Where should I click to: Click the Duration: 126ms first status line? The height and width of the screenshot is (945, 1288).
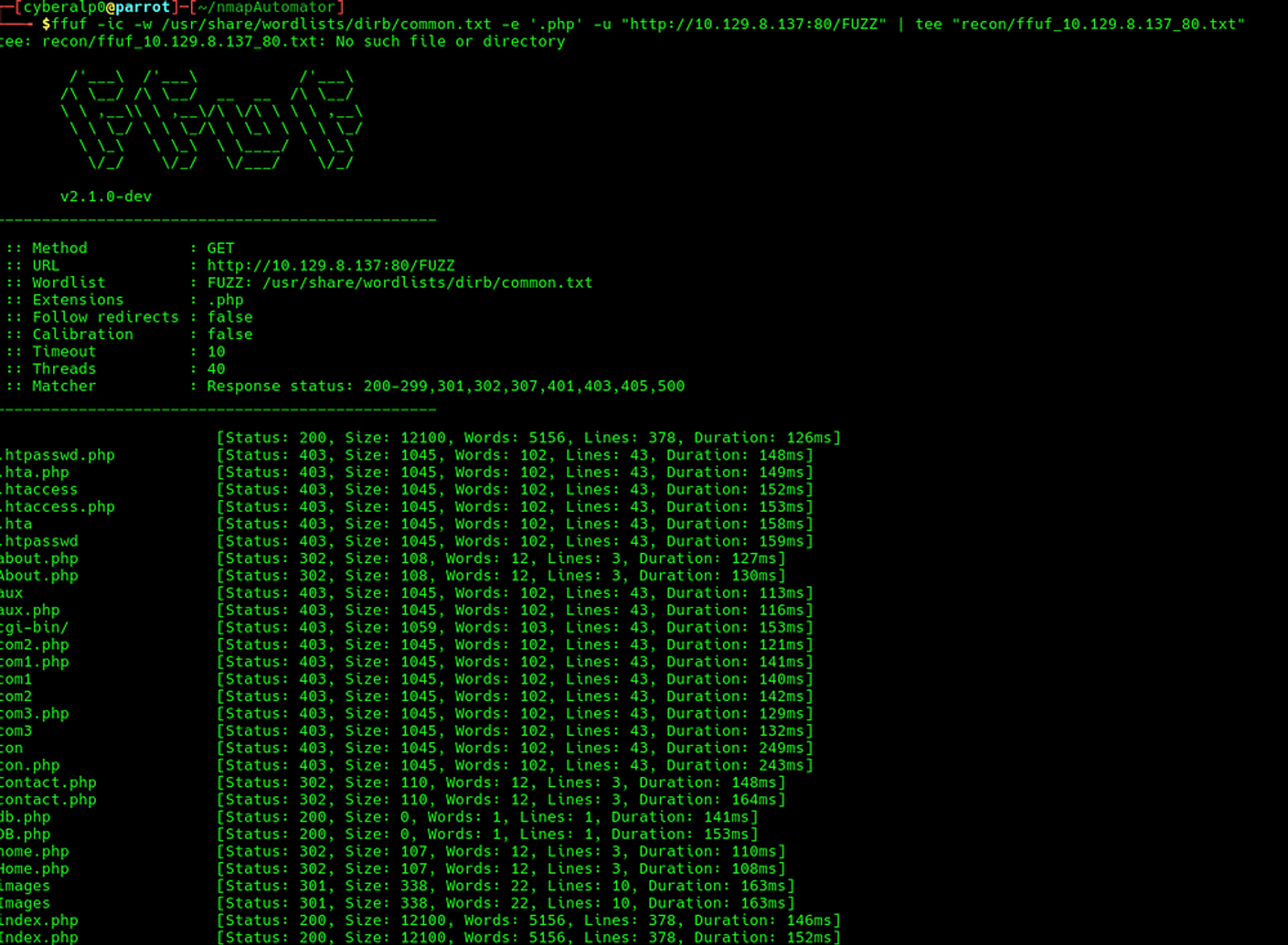(x=528, y=438)
